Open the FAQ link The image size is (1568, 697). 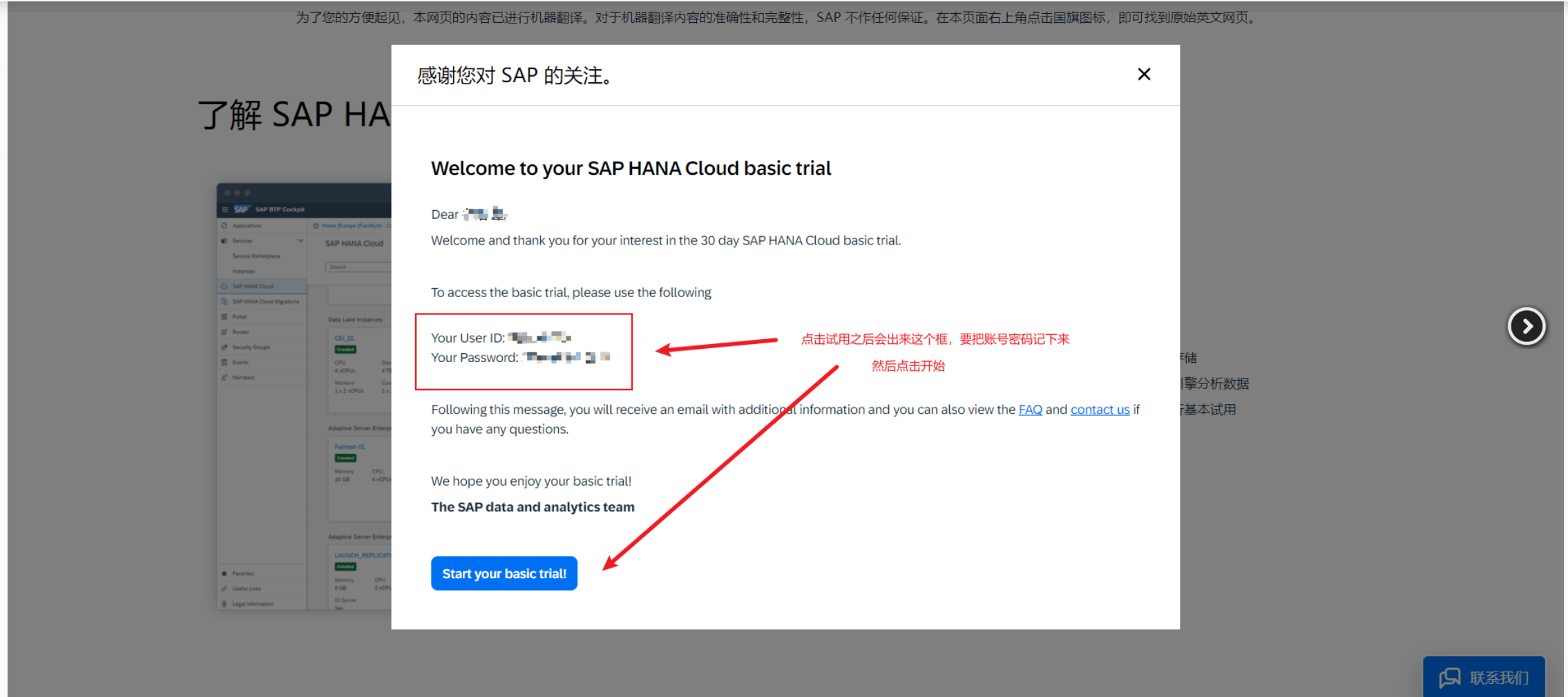click(x=1030, y=410)
